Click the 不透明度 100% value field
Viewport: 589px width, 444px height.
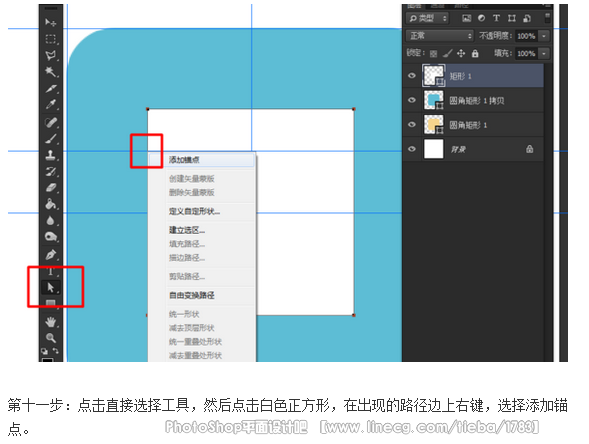[x=527, y=36]
